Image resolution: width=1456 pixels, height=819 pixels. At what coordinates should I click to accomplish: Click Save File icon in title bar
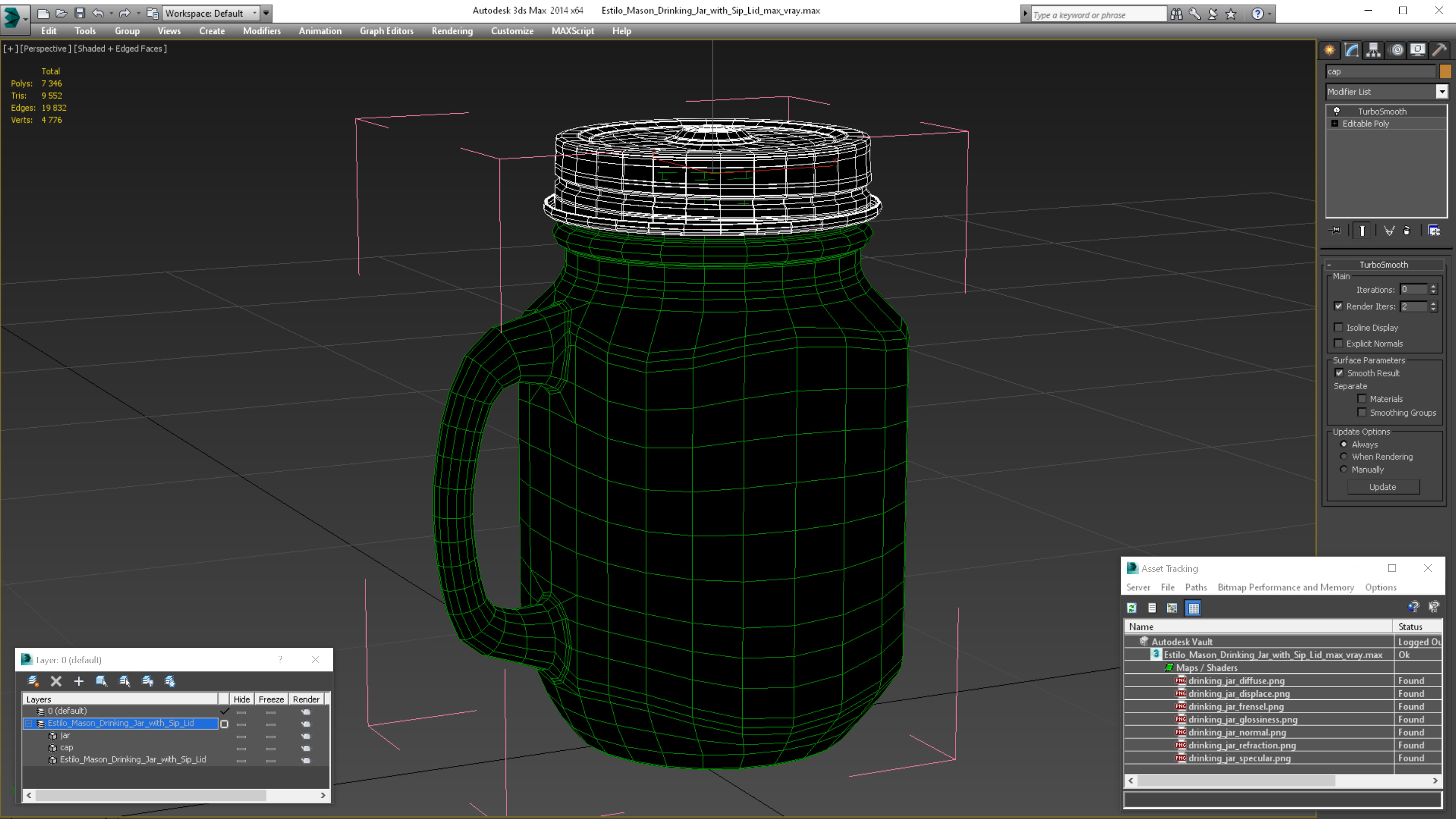(80, 13)
